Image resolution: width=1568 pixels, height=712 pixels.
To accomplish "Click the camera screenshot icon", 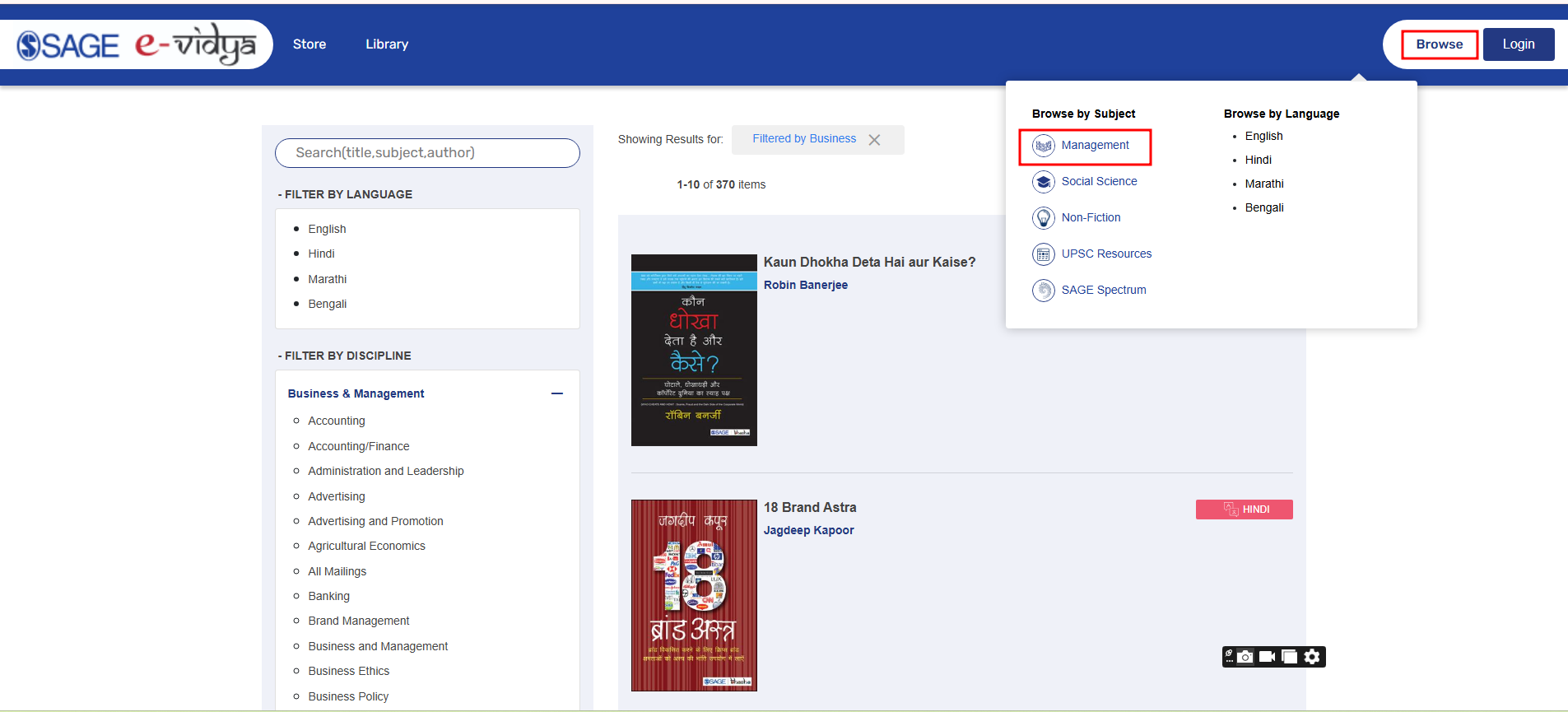I will coord(1245,657).
